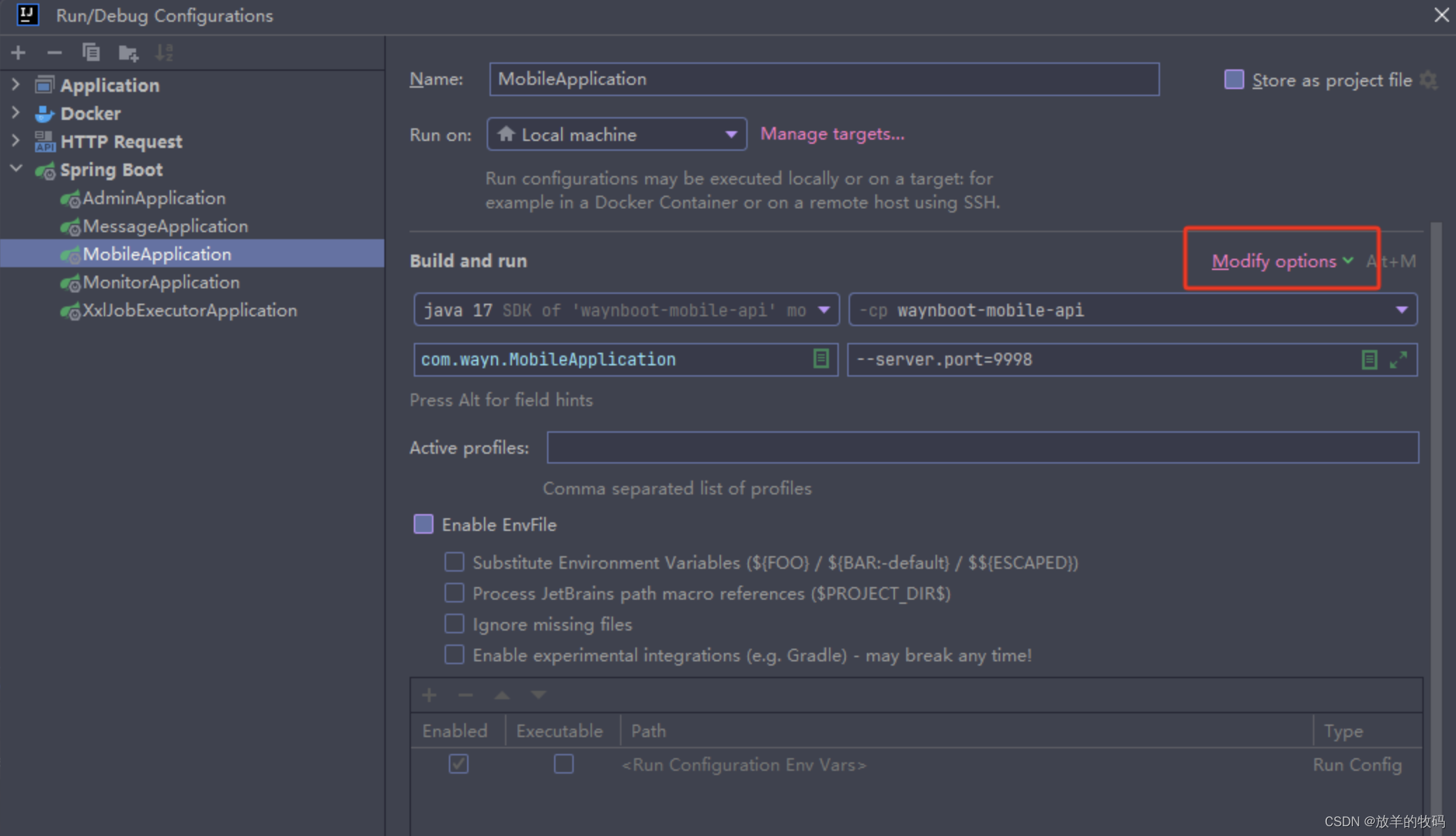Image resolution: width=1456 pixels, height=836 pixels.
Task: Open the java 17 SDK dropdown
Action: (823, 309)
